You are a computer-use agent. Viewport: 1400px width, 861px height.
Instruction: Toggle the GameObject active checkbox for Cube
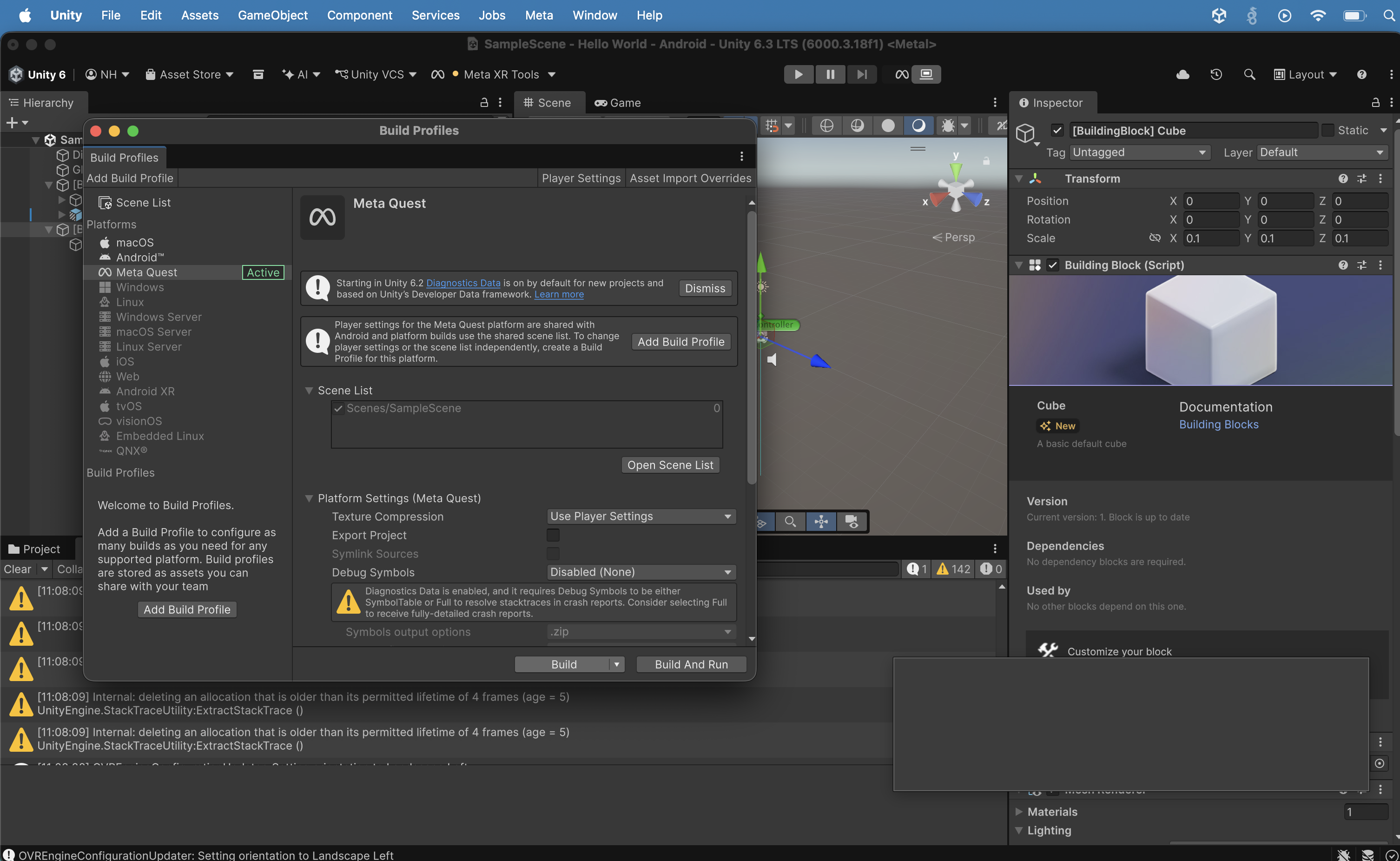tap(1057, 130)
